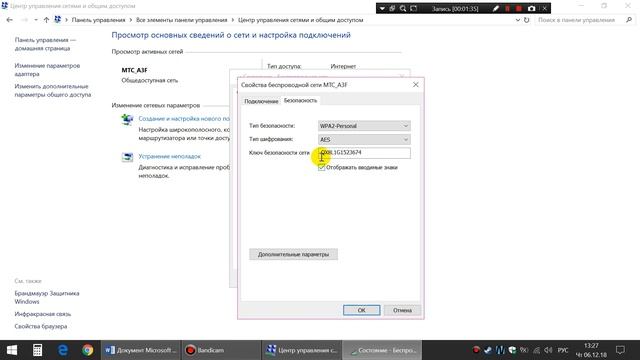Click the Steam tray icon
This screenshot has height=360, width=640.
pos(488,350)
